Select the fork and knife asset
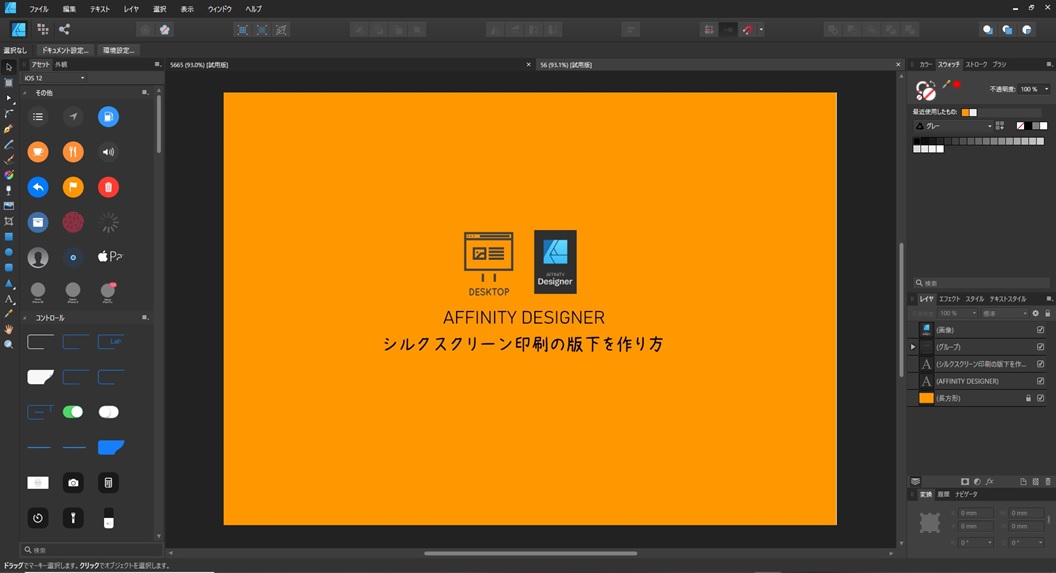 pos(73,151)
